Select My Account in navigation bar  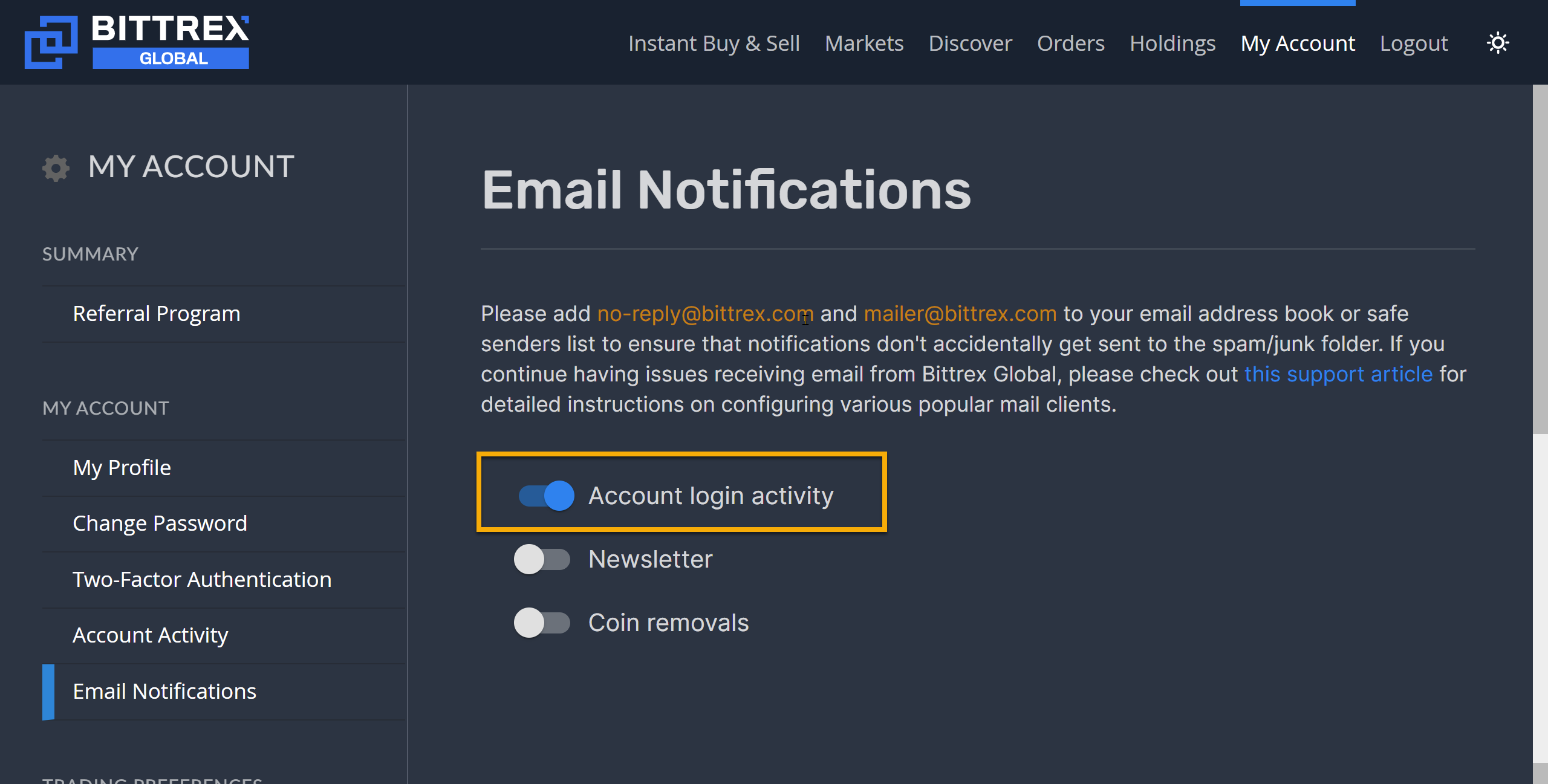[x=1298, y=44]
